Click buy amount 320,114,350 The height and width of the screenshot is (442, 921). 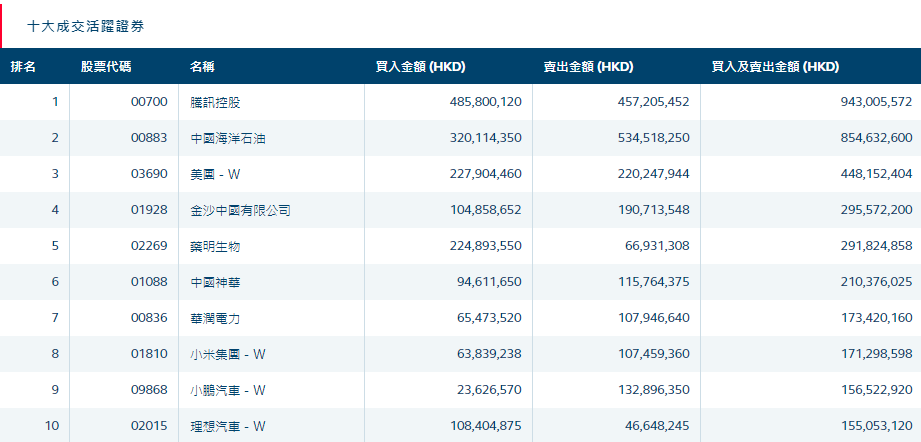[486, 138]
